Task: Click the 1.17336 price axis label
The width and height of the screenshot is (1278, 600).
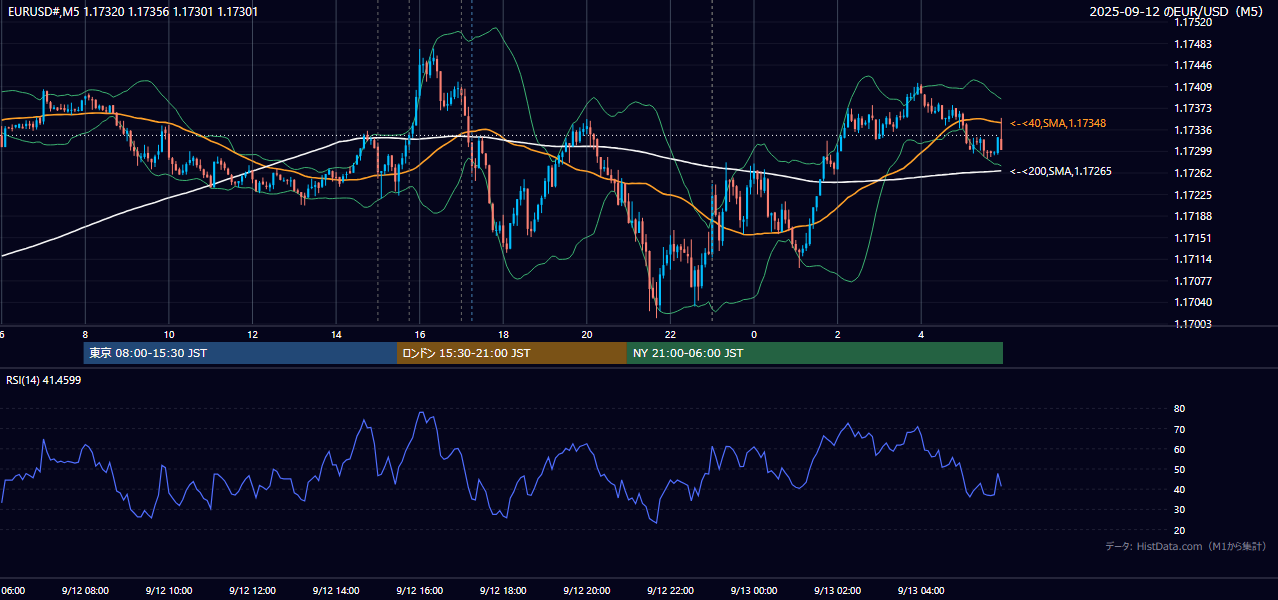Action: click(1193, 130)
